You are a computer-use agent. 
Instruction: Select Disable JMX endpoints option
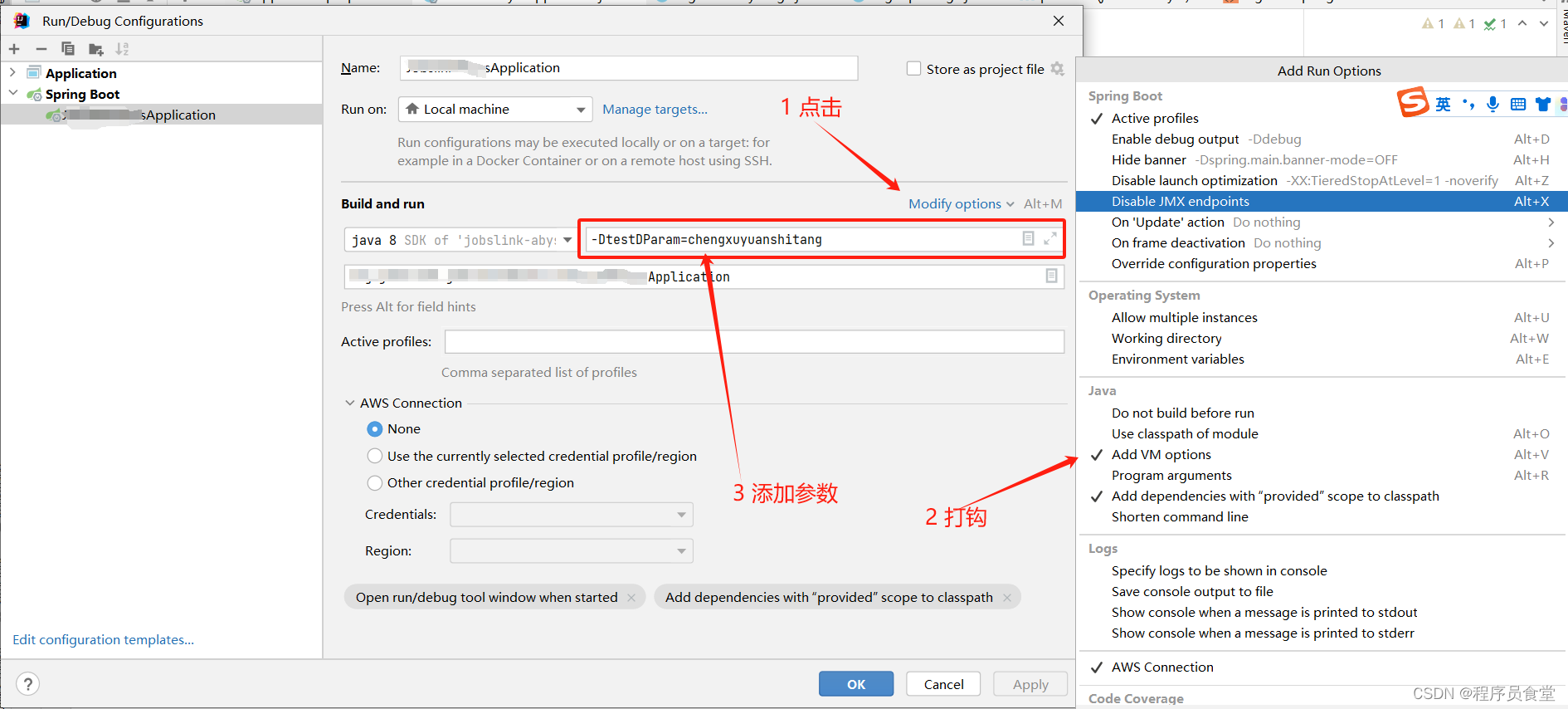point(1322,201)
